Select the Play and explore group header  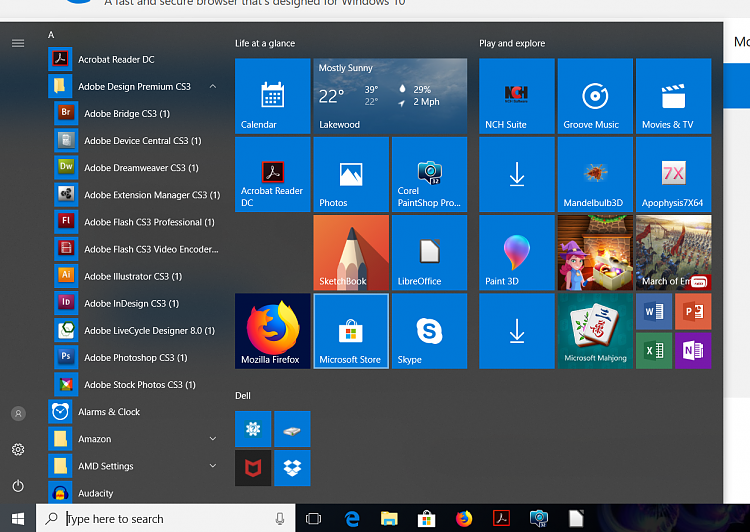[512, 44]
